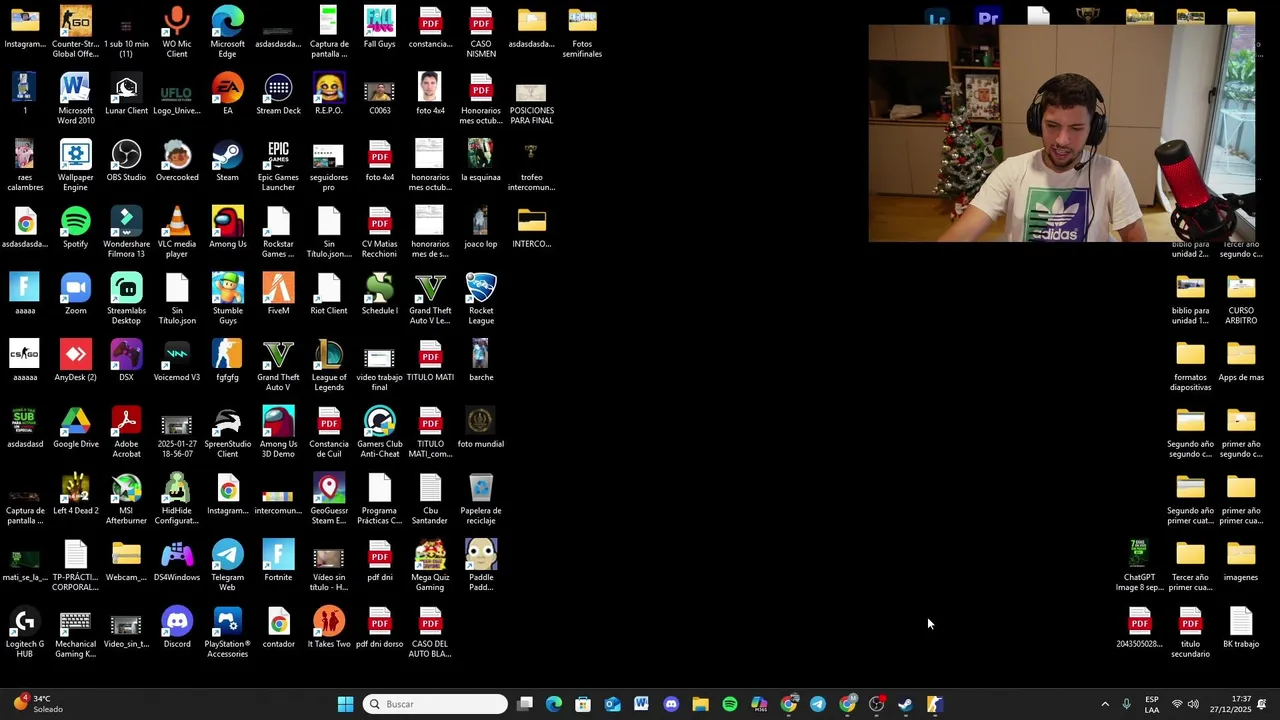Open the Steam desktop shortcut
The image size is (1280, 720).
(227, 161)
